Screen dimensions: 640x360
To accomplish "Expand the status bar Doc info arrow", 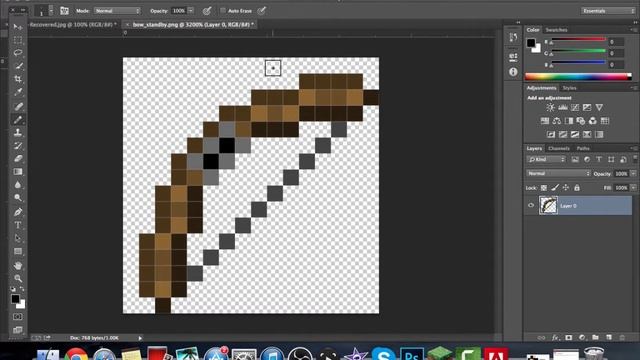I will [x=140, y=338].
